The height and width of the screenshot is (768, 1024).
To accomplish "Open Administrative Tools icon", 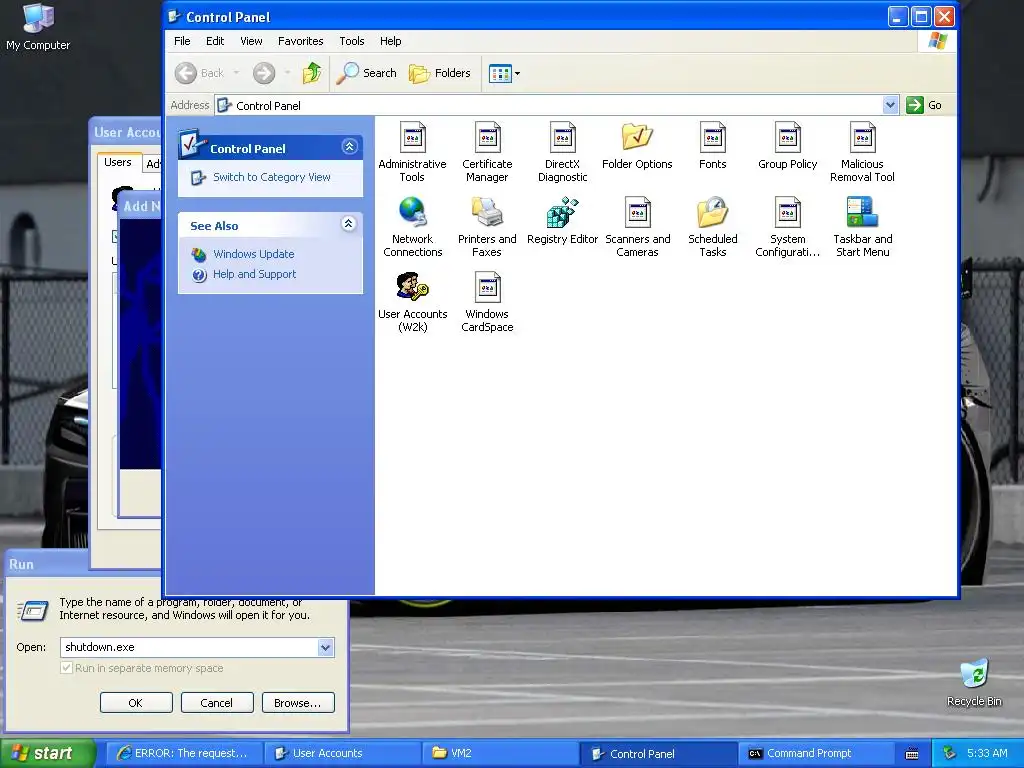I will click(x=412, y=152).
